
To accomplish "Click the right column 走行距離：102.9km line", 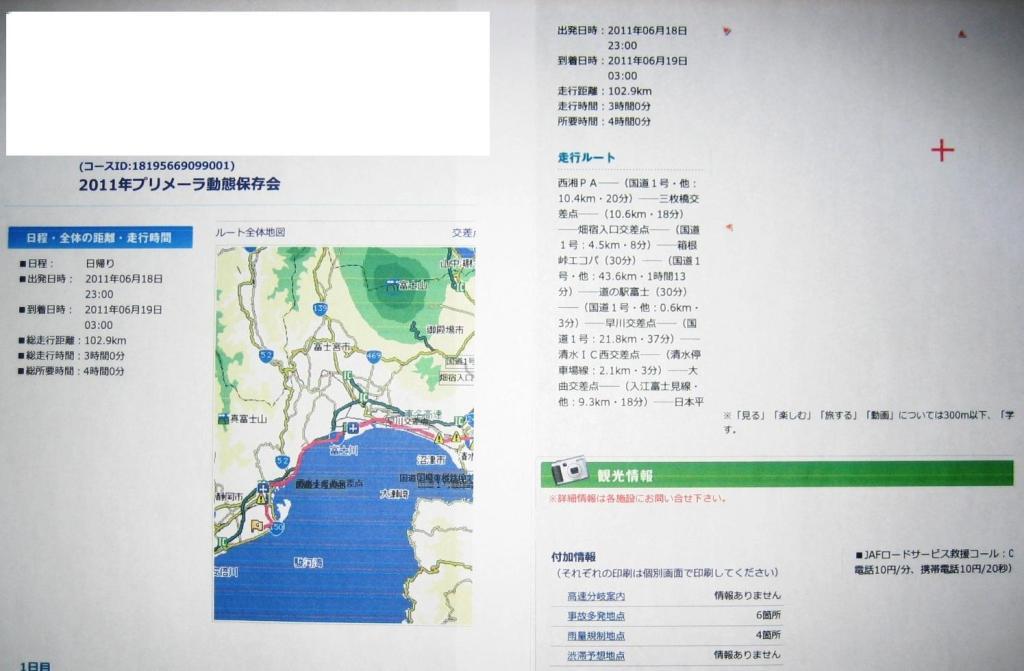I will click(x=604, y=91).
